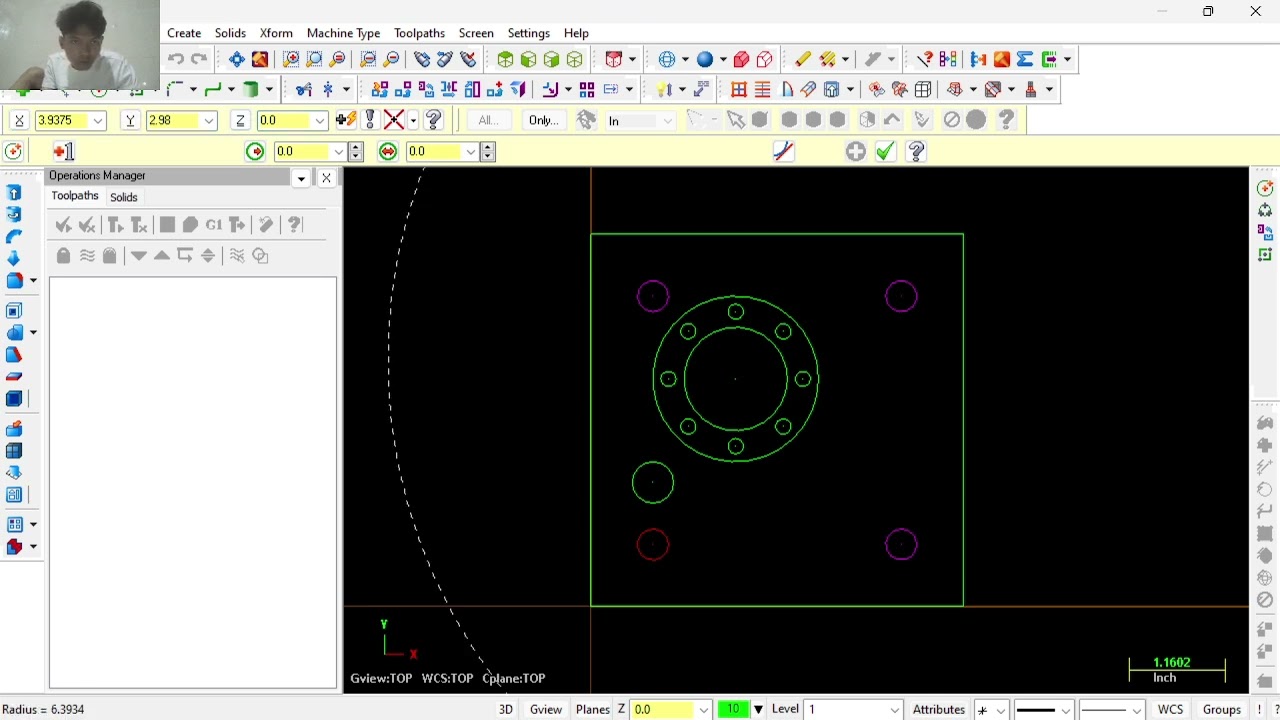Open the line style dropdown in status bar

[1066, 710]
